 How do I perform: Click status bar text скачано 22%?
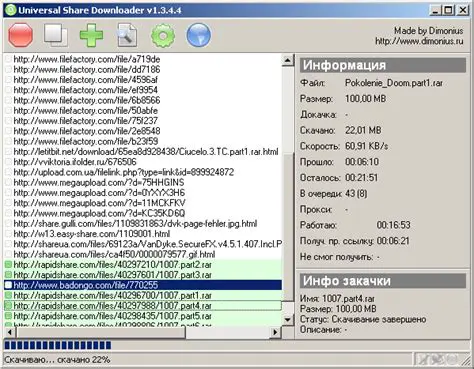pyautogui.click(x=84, y=360)
